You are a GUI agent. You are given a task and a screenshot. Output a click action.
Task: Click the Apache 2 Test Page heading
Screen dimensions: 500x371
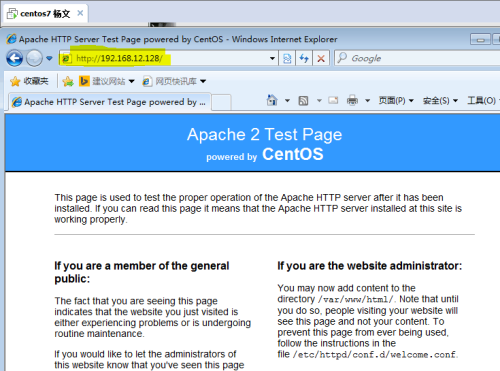264,135
